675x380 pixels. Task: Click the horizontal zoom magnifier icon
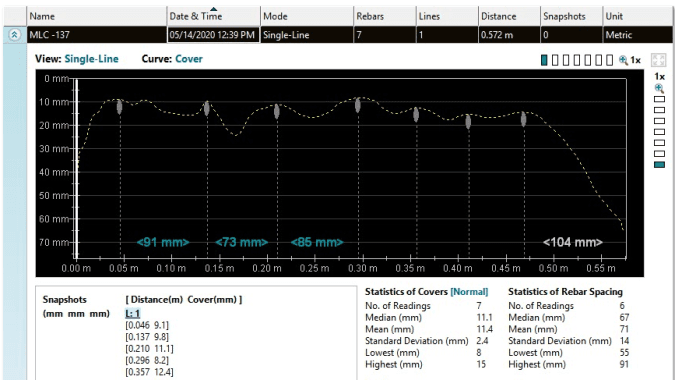point(623,60)
